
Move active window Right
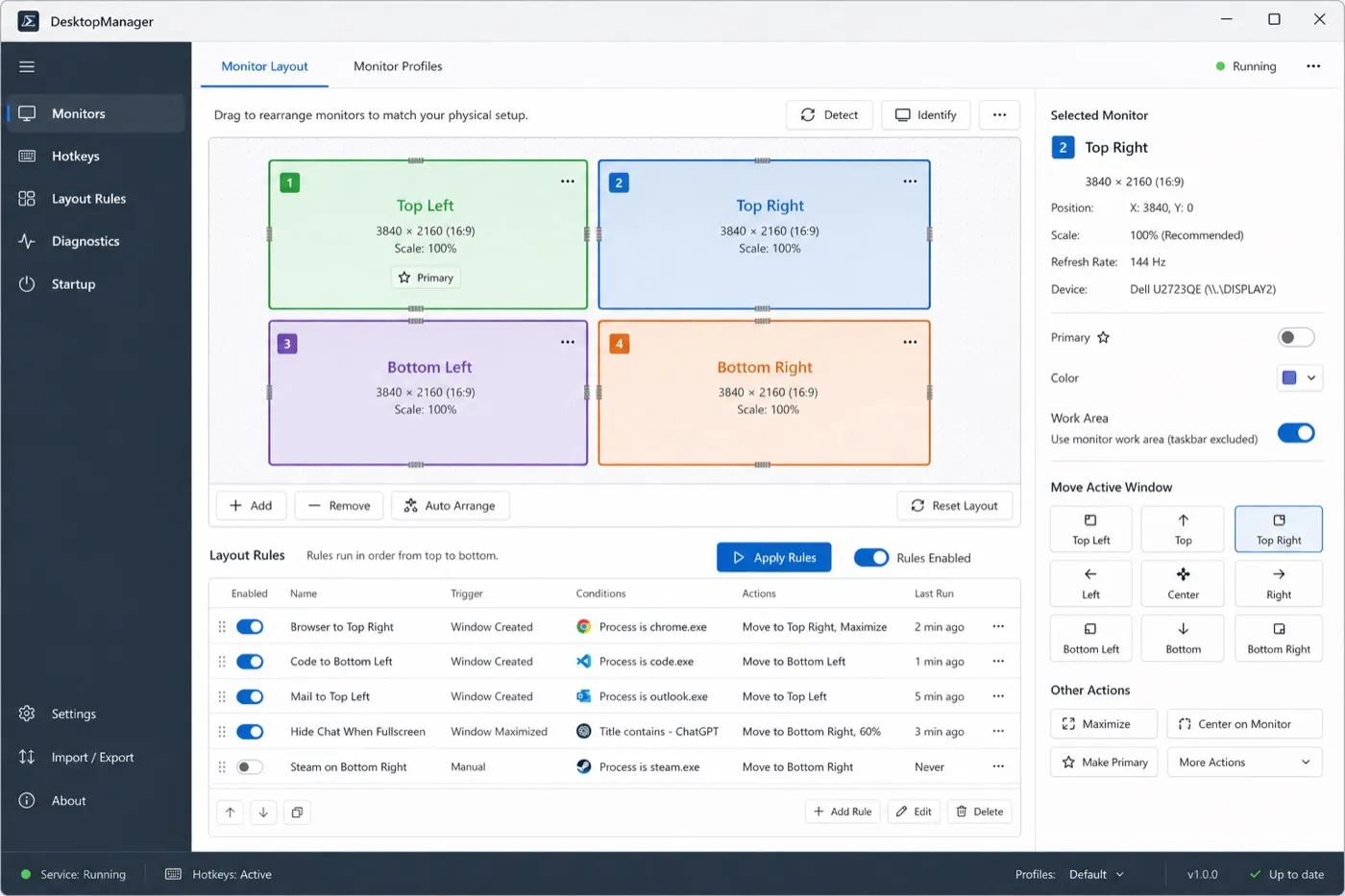coord(1279,583)
